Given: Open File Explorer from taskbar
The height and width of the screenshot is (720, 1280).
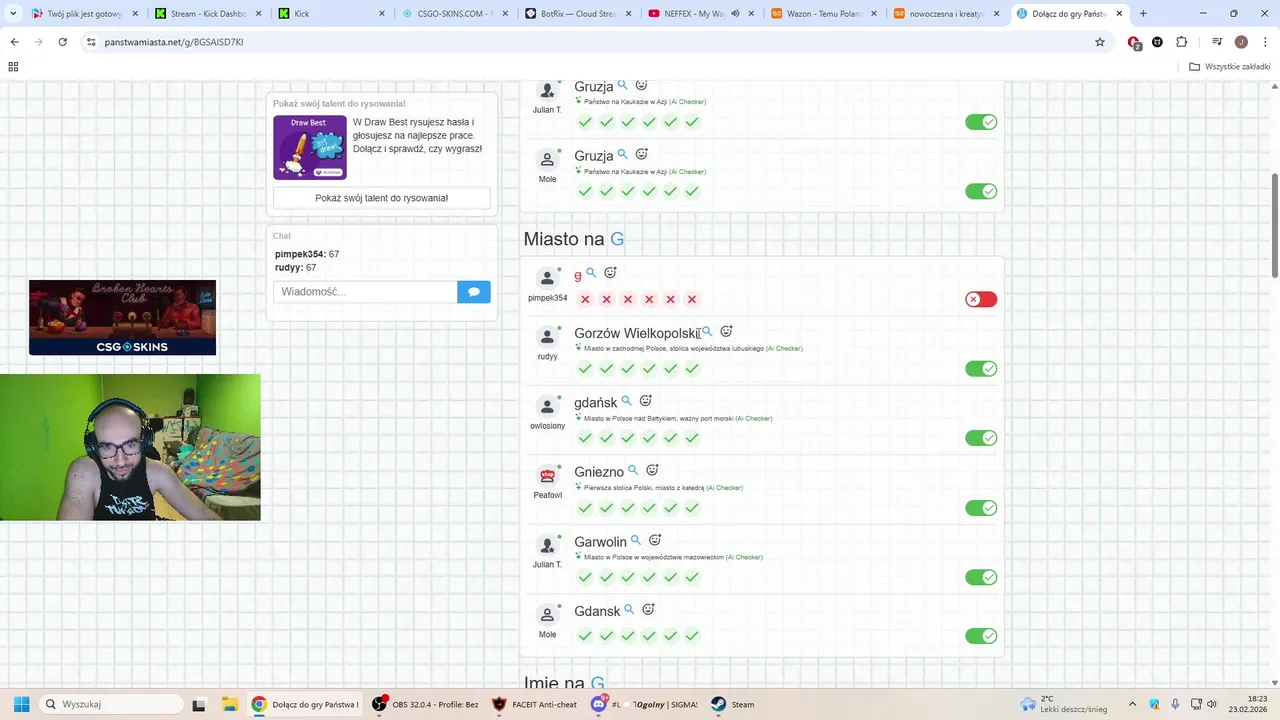Looking at the screenshot, I should 229,704.
